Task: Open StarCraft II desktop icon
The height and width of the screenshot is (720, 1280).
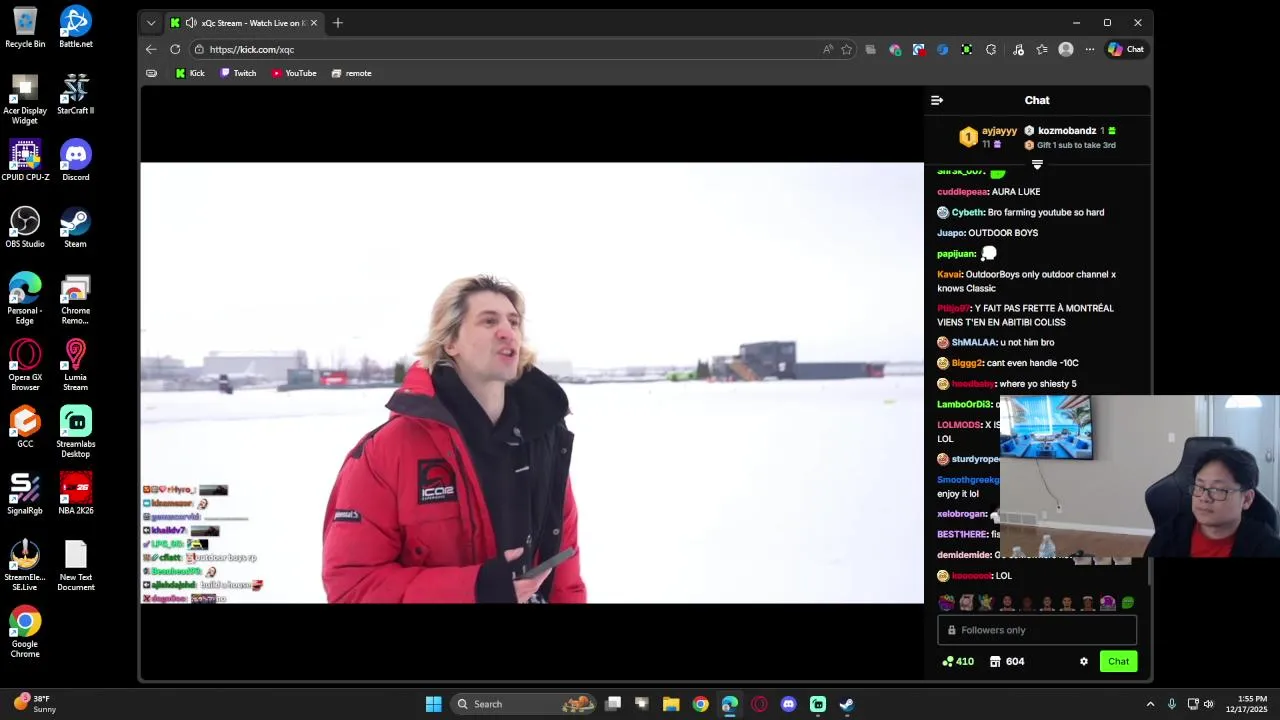Action: (76, 94)
